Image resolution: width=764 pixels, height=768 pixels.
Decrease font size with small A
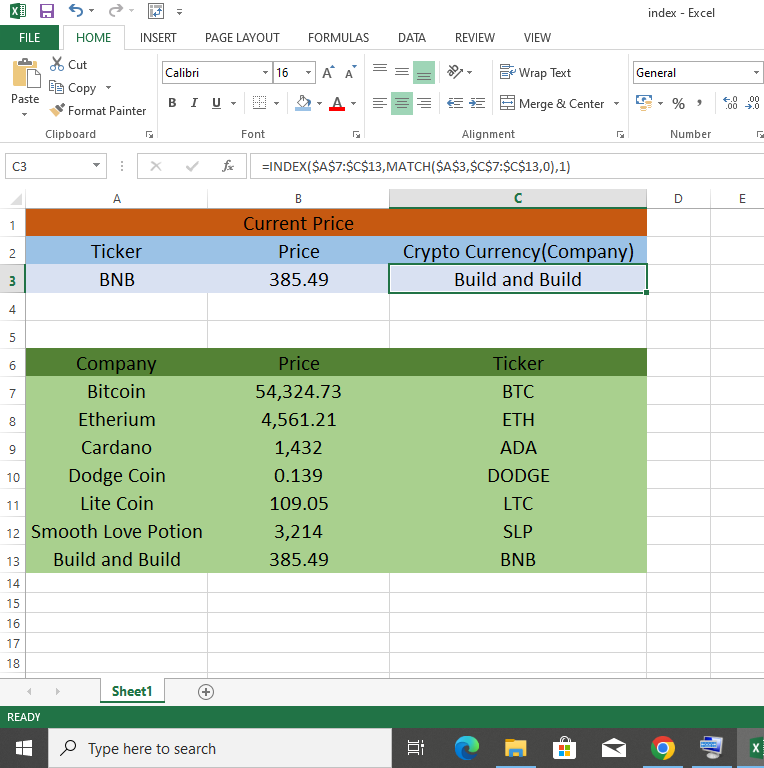351,72
